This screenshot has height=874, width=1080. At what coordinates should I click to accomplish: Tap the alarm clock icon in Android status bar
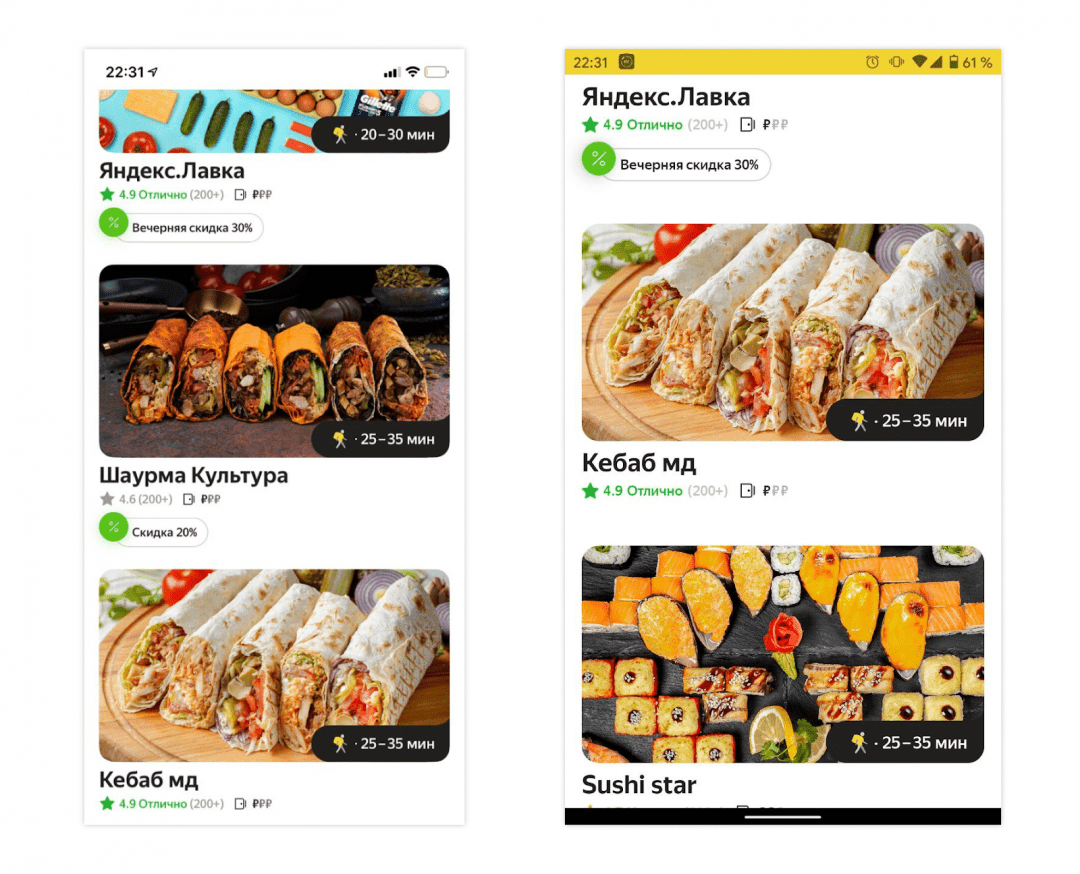pos(872,62)
